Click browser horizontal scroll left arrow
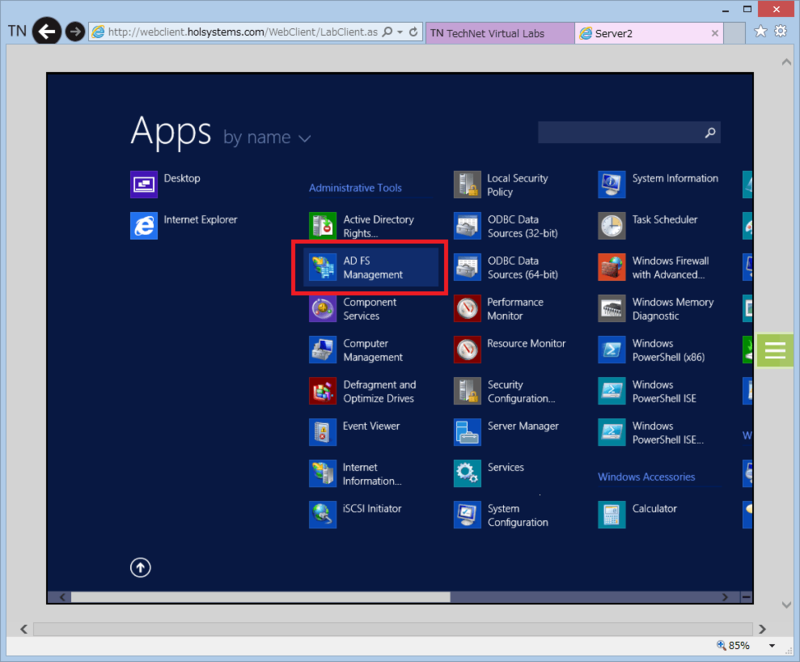The image size is (800, 662). click(x=23, y=629)
